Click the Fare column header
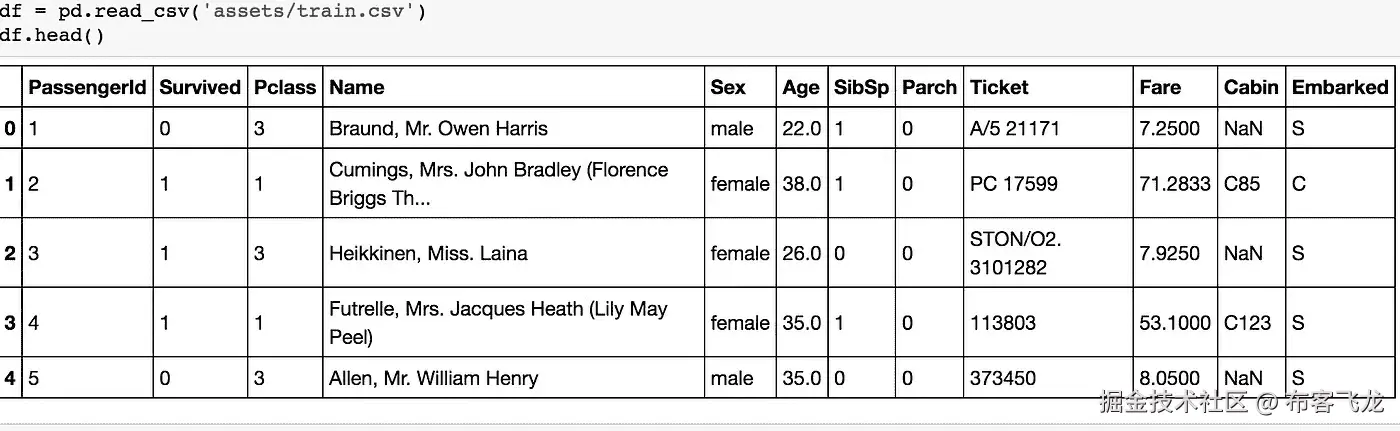This screenshot has height=431, width=1400. [x=1160, y=87]
